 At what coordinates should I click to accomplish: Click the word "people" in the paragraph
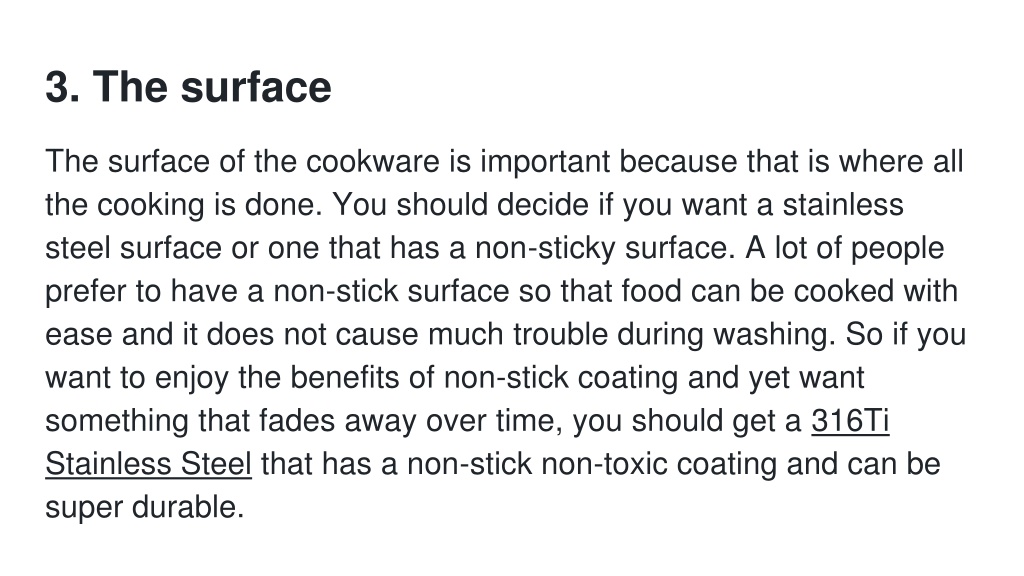[x=897, y=249]
